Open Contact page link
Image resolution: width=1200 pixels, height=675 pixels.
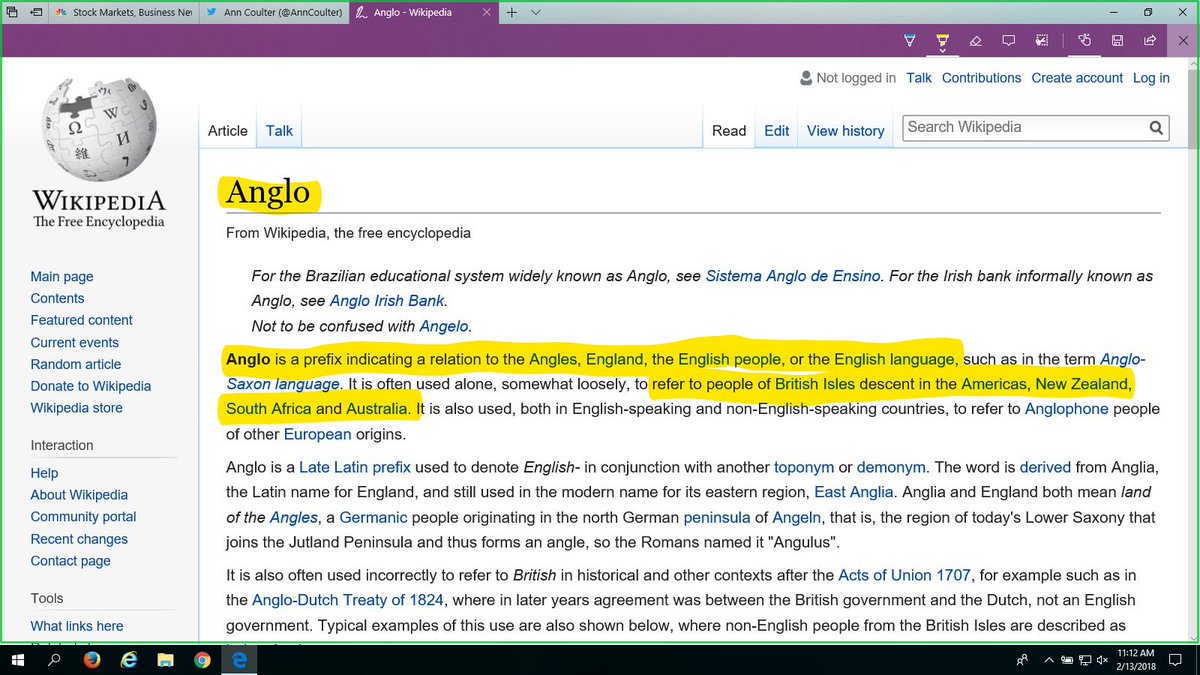click(x=70, y=562)
